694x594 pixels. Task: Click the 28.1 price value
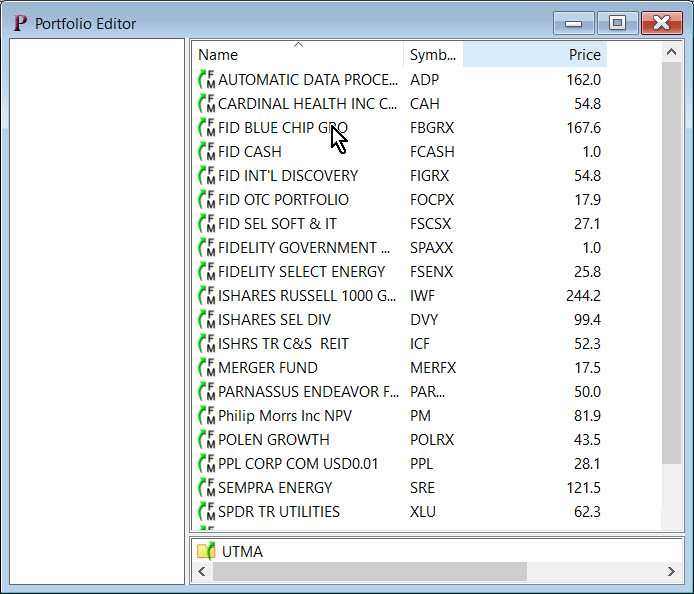(587, 463)
